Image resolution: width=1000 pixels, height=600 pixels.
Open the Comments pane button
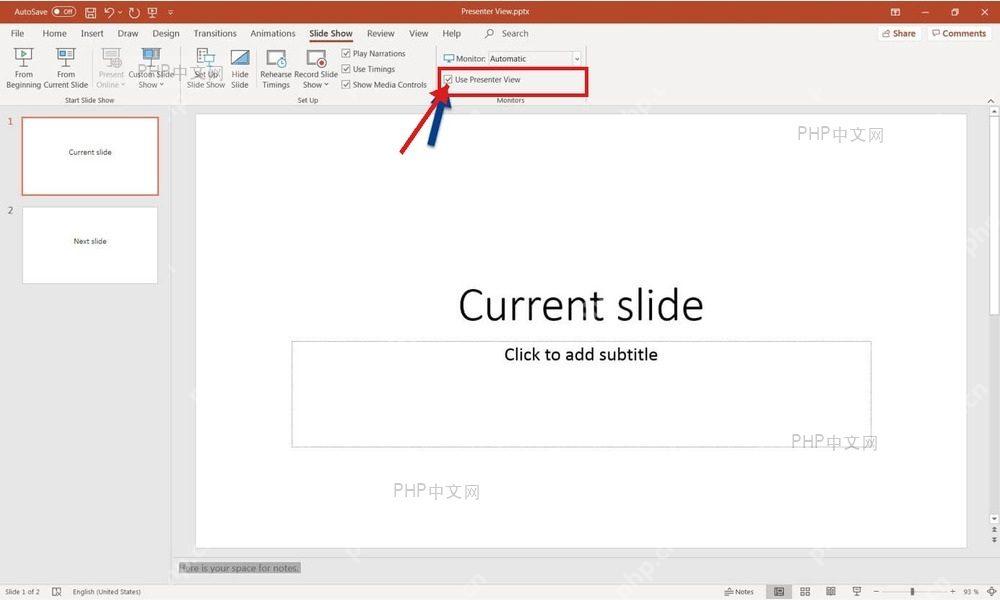click(959, 33)
